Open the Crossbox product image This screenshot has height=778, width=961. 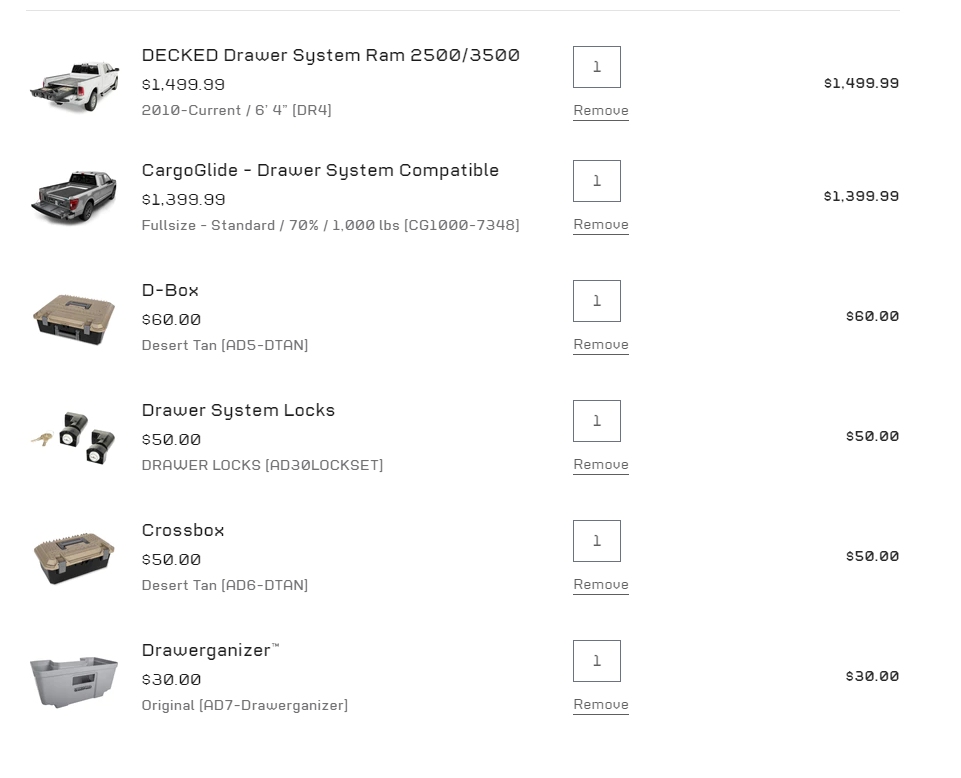pyautogui.click(x=74, y=557)
